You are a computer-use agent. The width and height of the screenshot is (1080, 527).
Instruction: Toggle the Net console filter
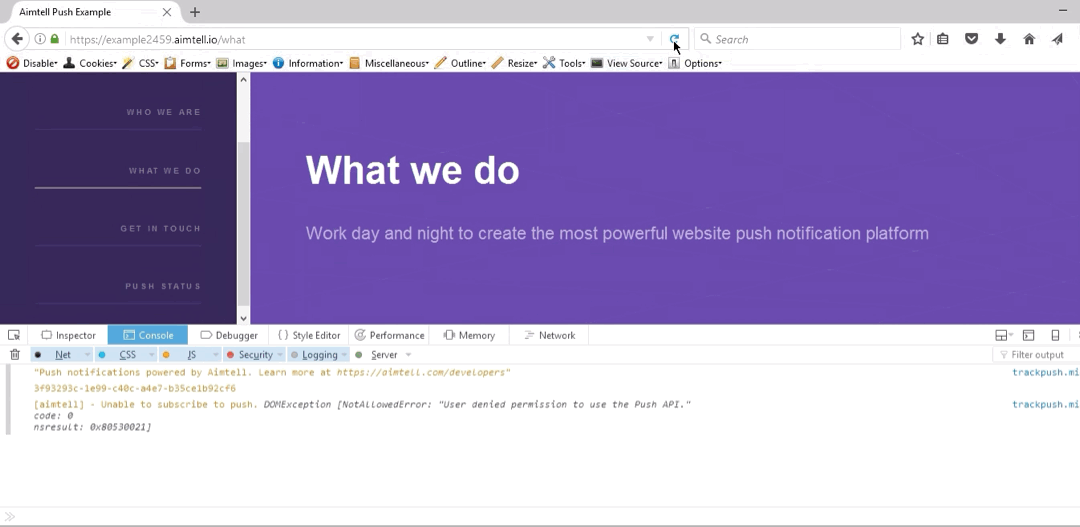pyautogui.click(x=62, y=355)
